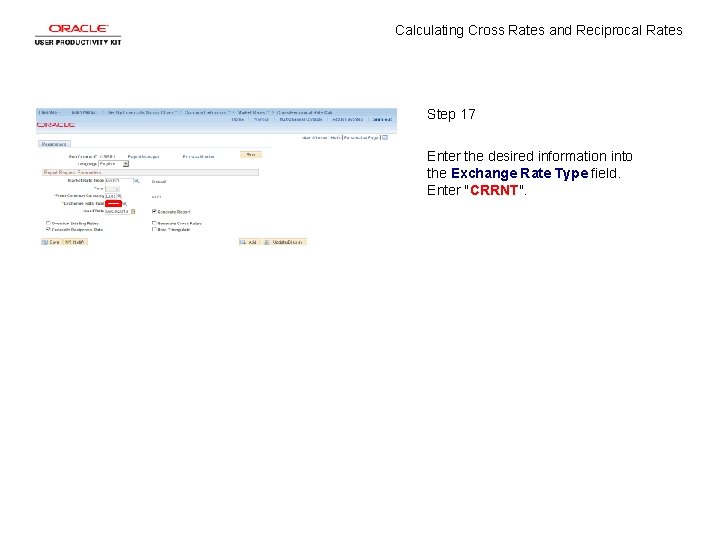Open the Worklist link
Screen dimensions: 720x540
(261, 119)
